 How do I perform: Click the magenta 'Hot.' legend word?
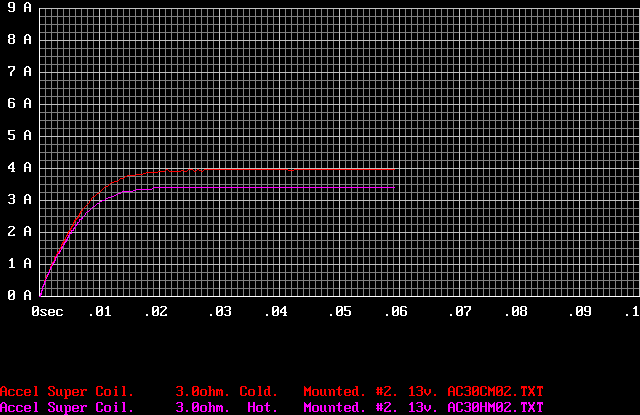tap(262, 408)
